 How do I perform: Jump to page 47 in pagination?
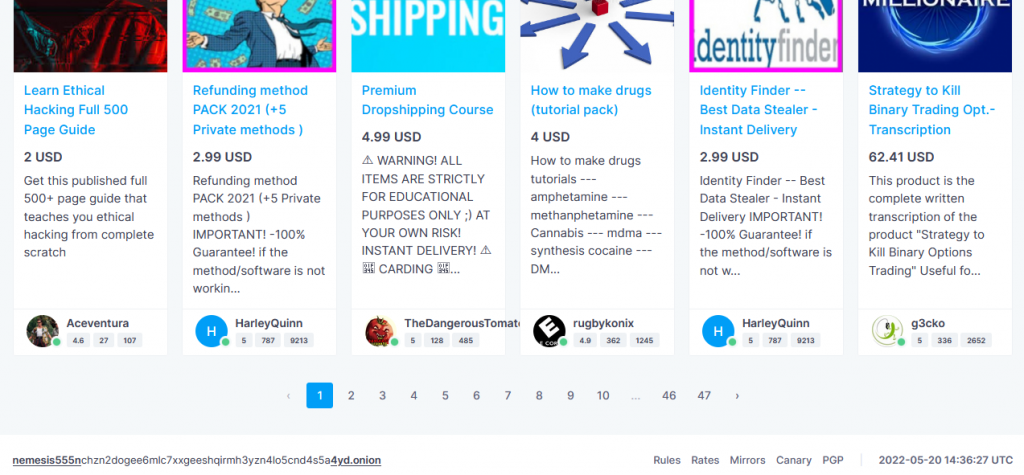tap(703, 395)
